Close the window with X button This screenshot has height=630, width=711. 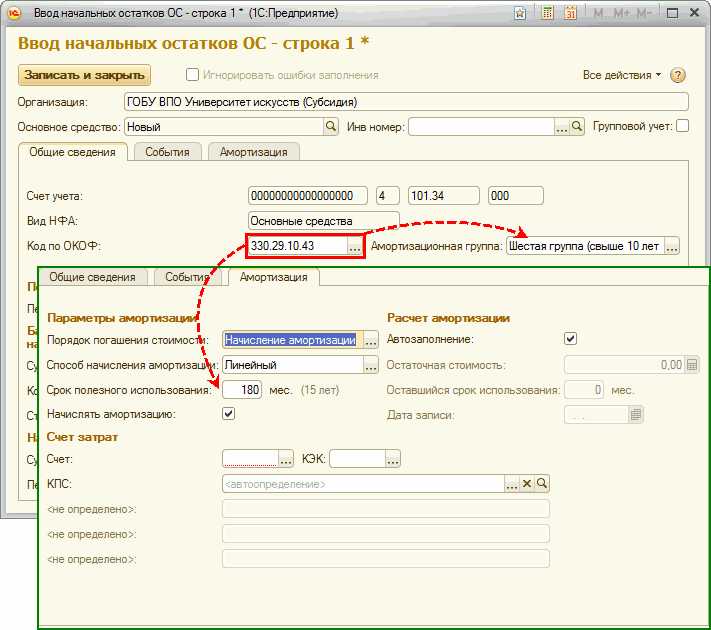coord(695,13)
